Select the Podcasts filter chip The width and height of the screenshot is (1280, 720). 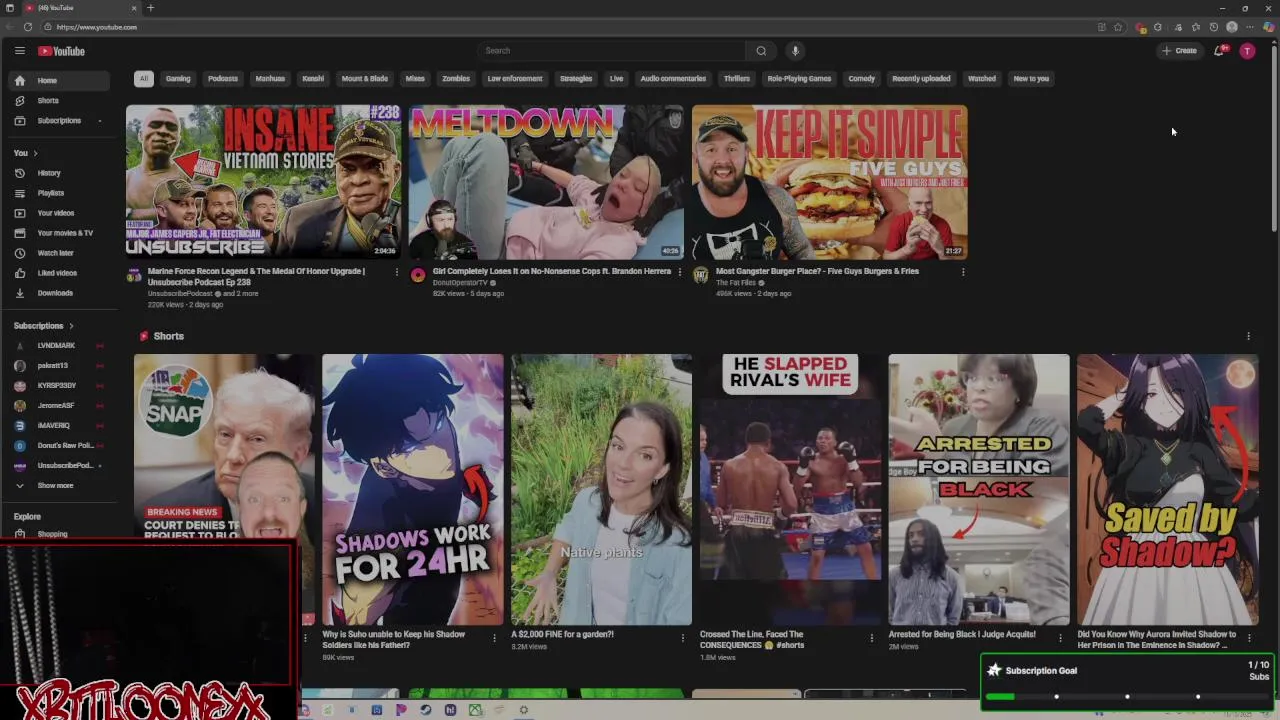(x=223, y=78)
